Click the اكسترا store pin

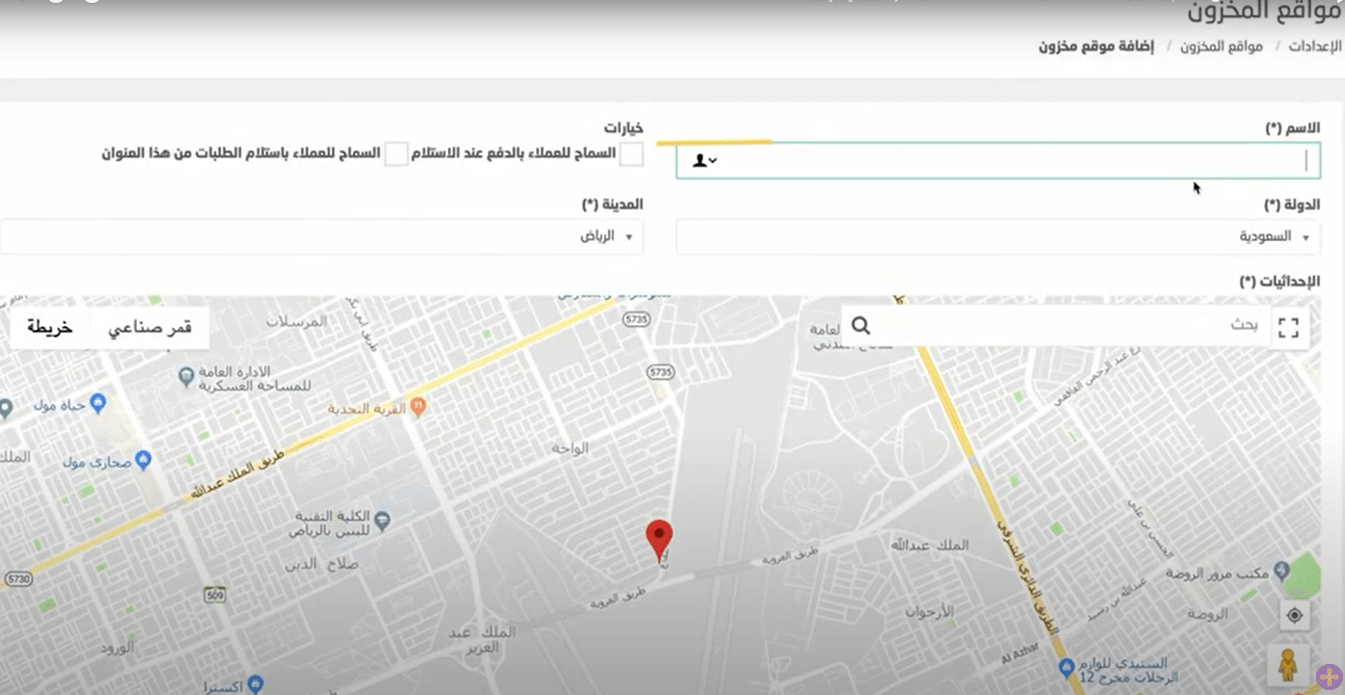(x=255, y=685)
